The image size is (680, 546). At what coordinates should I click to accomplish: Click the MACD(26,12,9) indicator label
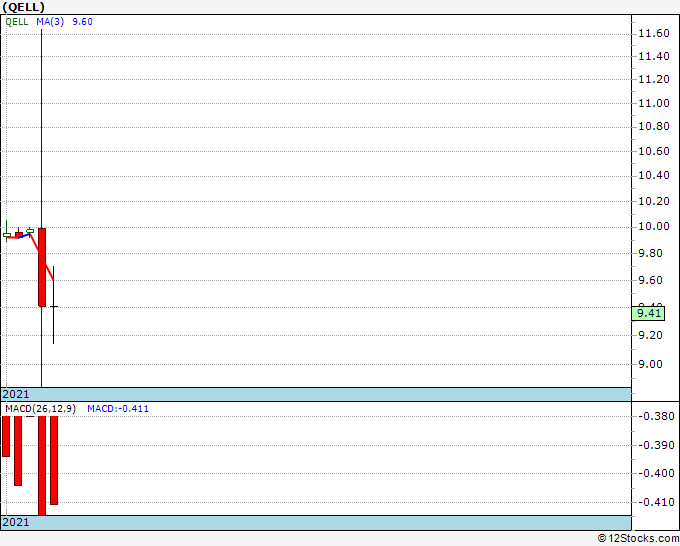click(x=40, y=409)
